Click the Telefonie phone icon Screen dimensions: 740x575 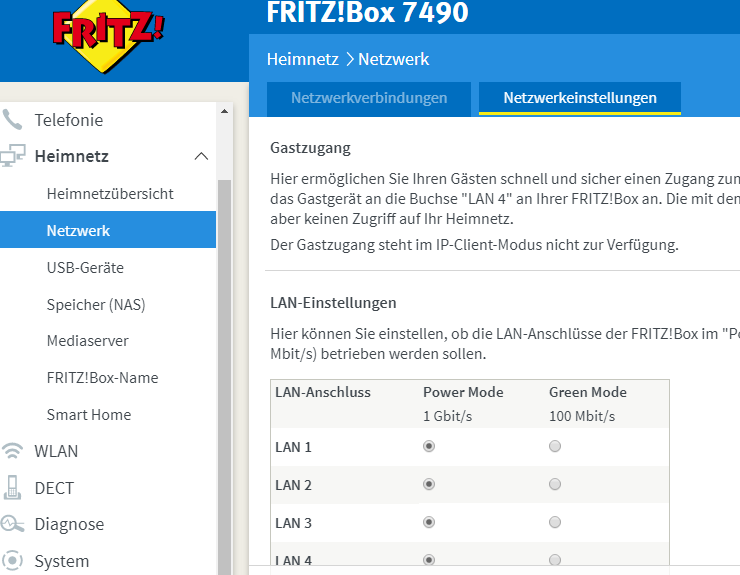click(12, 119)
